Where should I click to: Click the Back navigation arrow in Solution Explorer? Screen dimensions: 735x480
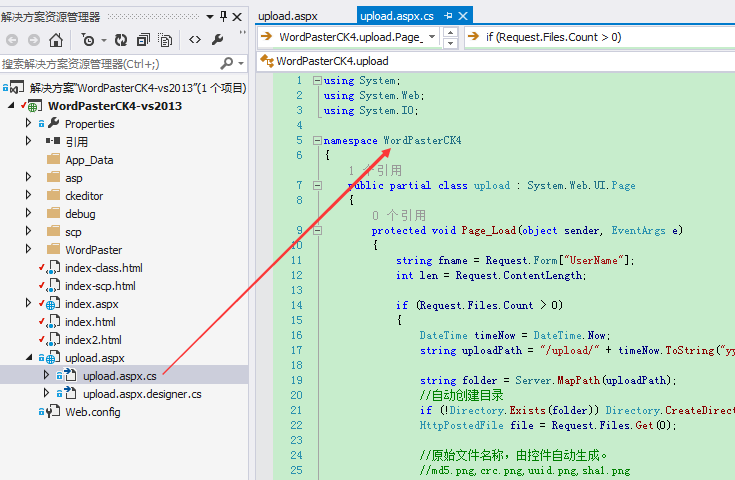tap(12, 40)
